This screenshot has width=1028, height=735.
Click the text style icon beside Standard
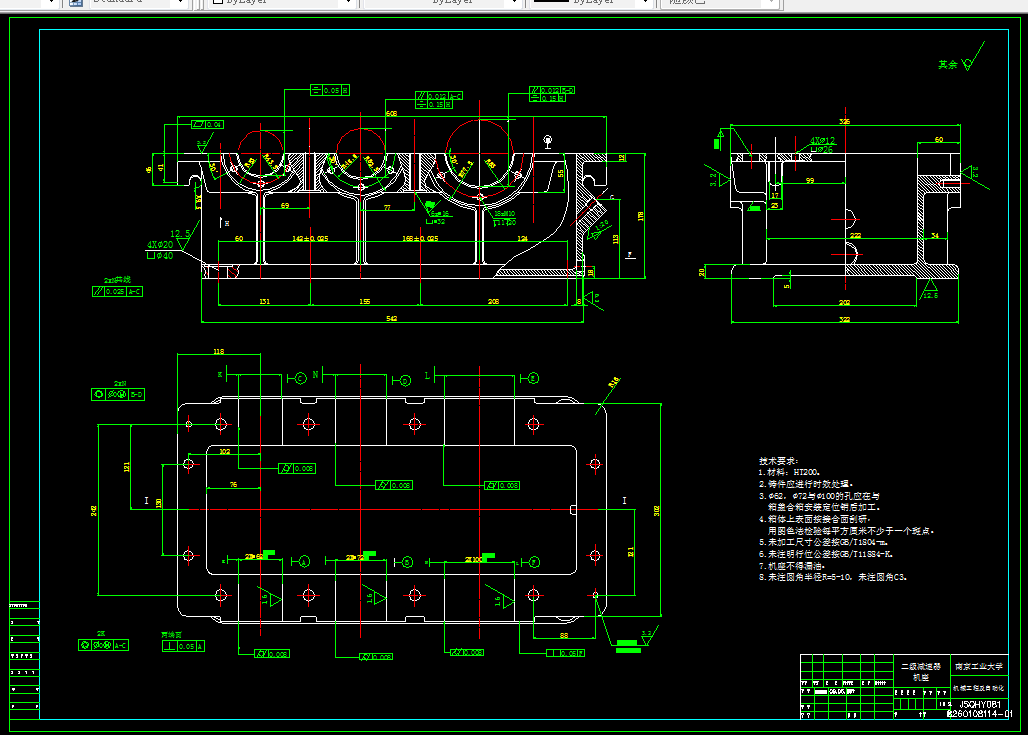76,2
